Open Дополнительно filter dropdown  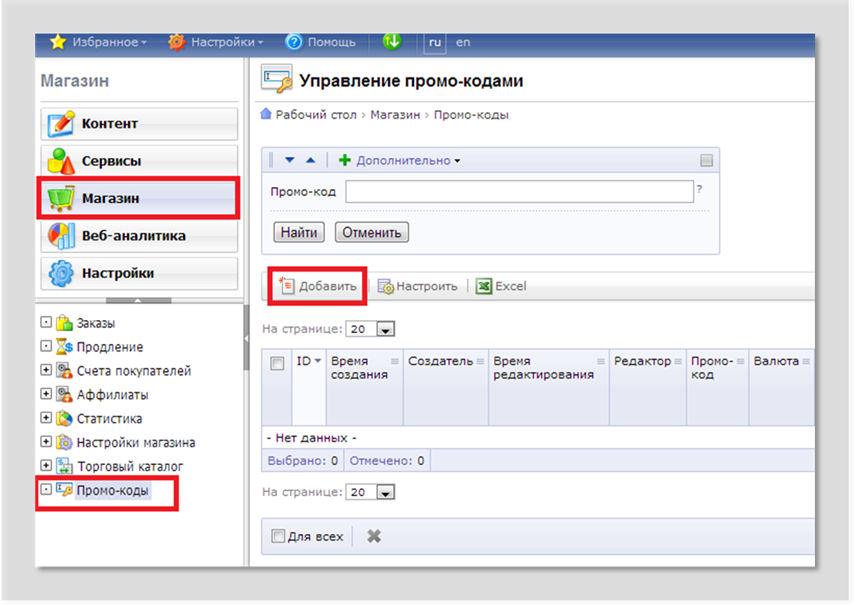tap(400, 160)
